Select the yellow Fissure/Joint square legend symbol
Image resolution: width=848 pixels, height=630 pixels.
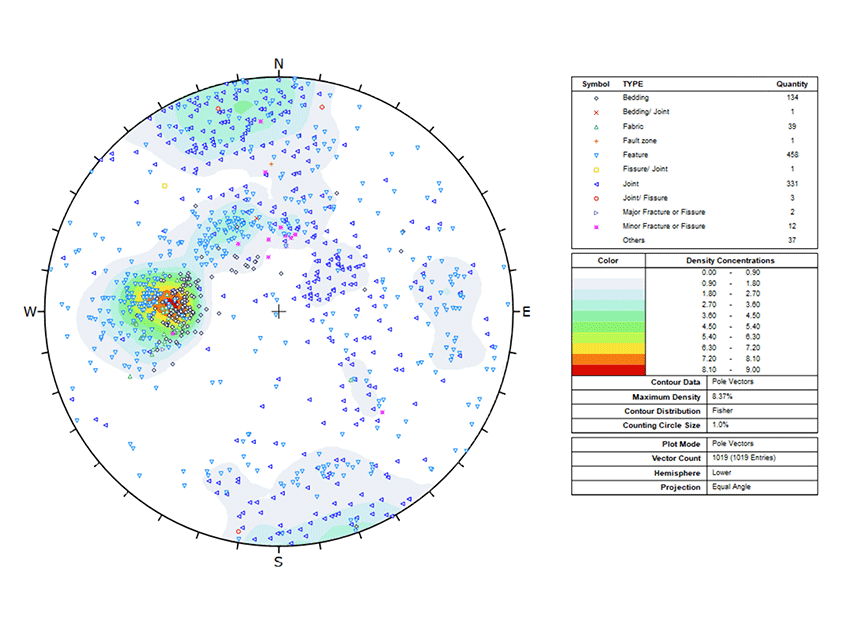596,169
